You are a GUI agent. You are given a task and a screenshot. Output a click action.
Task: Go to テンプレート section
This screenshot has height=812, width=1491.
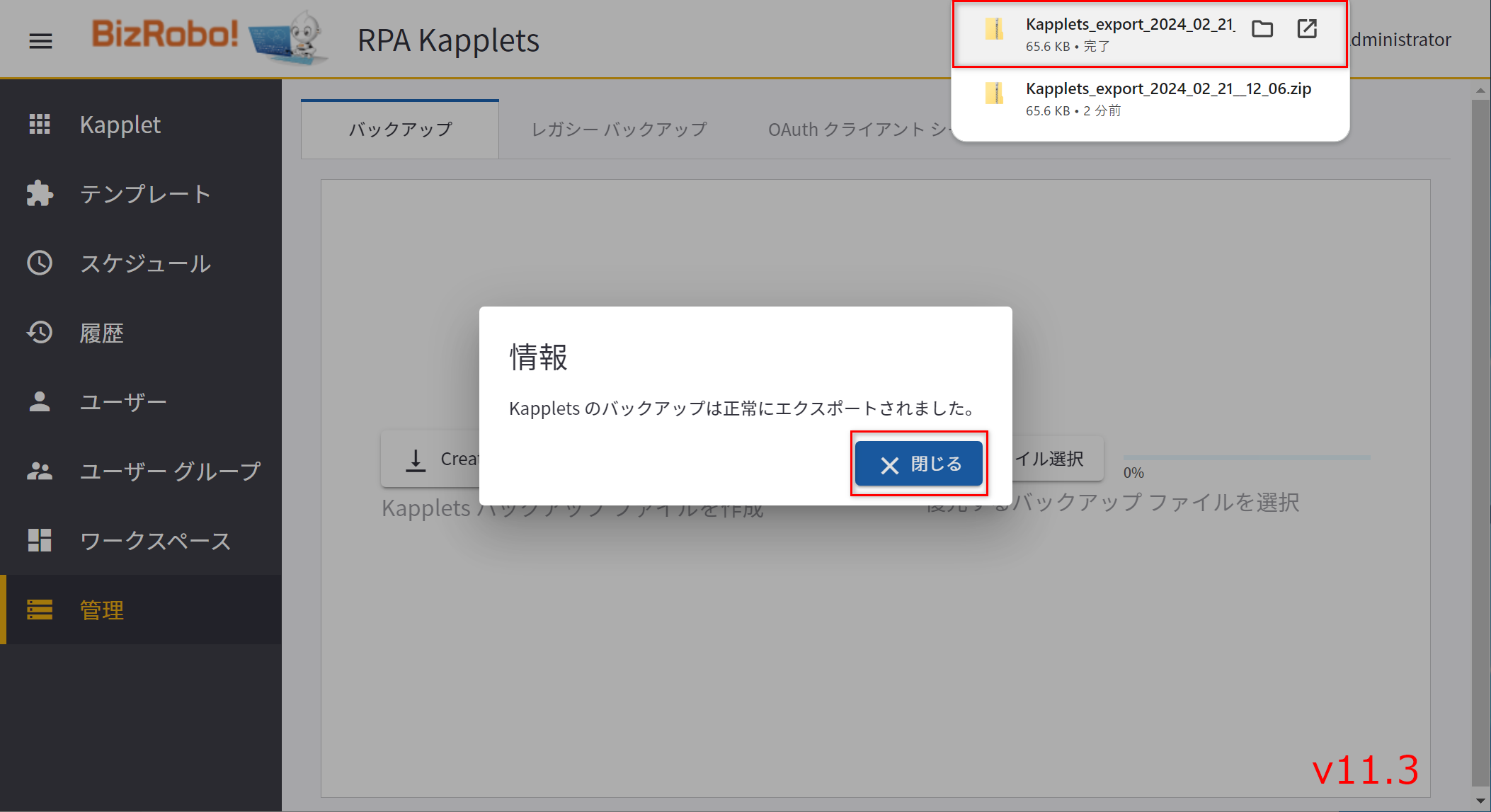coord(141,193)
